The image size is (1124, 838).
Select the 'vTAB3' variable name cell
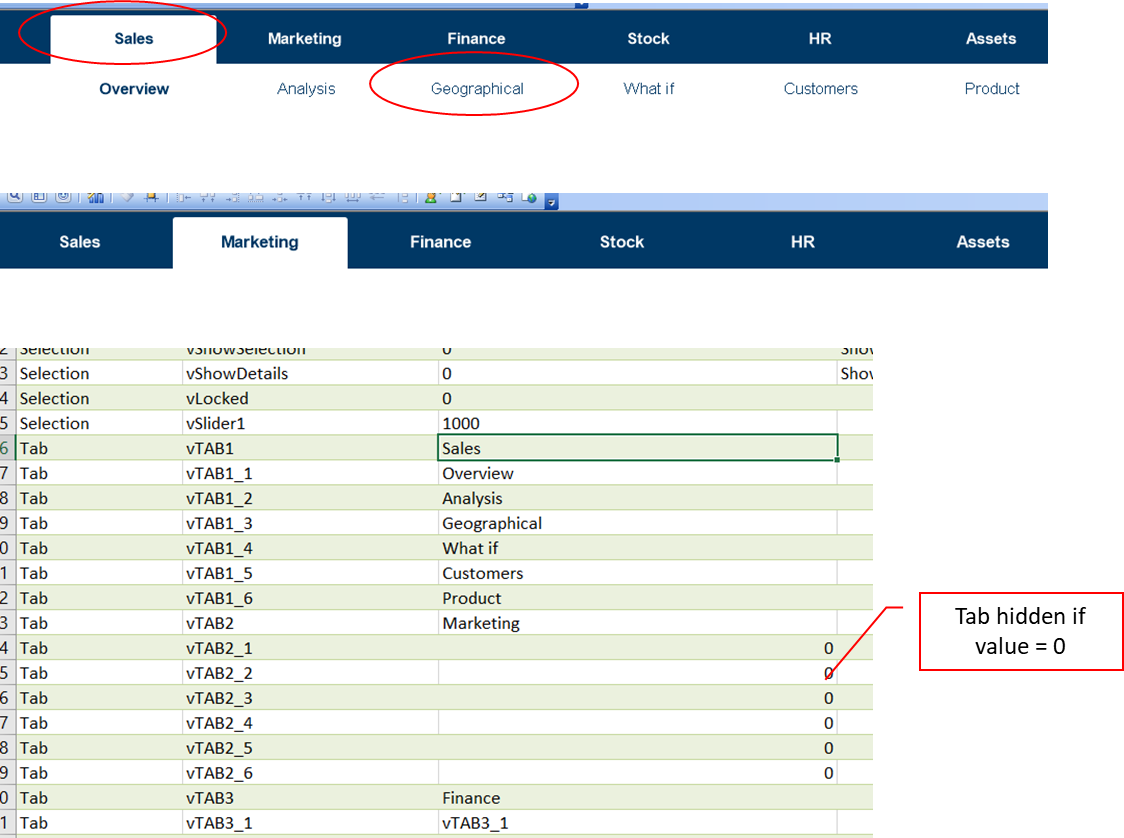pos(310,798)
